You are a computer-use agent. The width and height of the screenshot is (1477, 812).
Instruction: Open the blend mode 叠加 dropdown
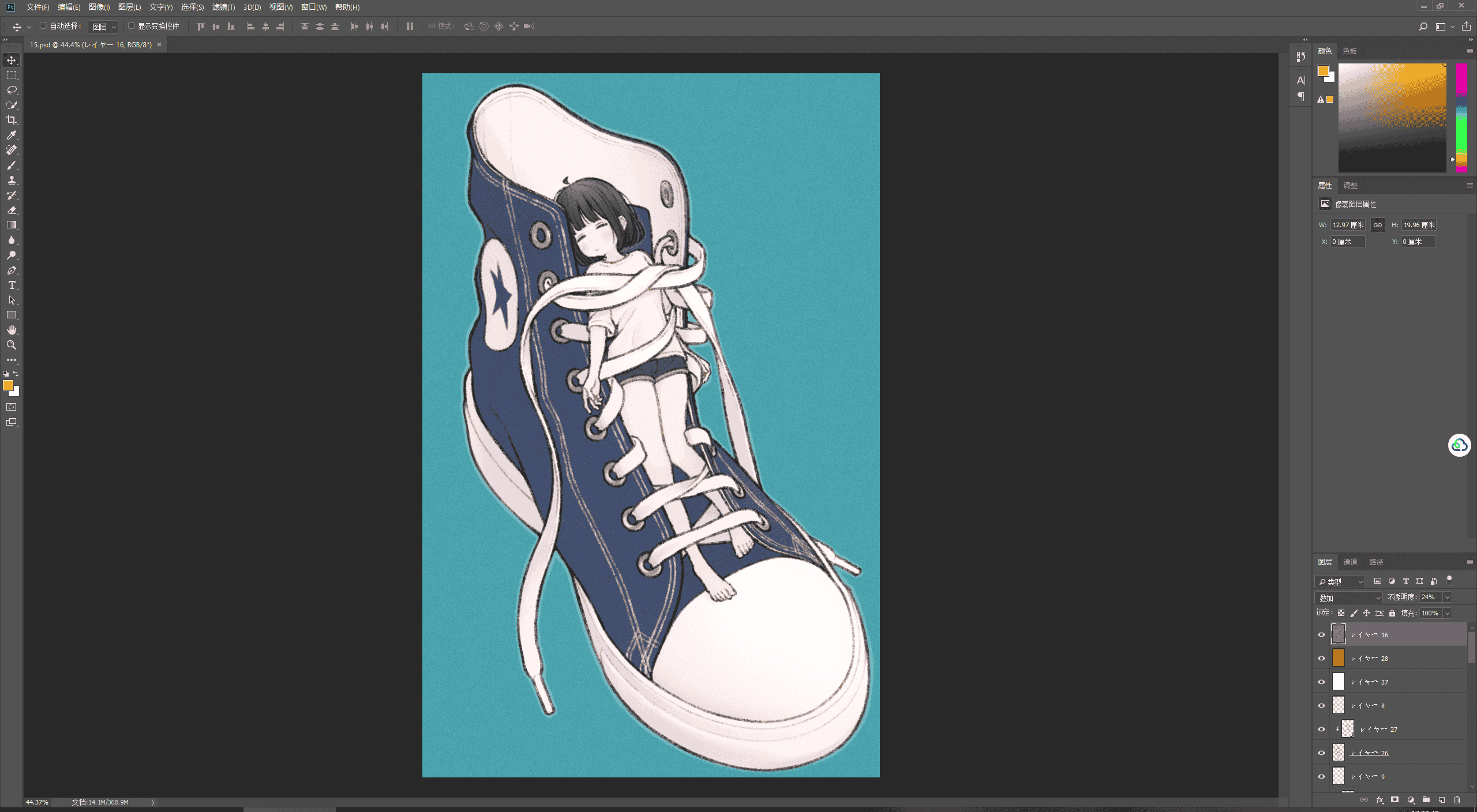pyautogui.click(x=1348, y=597)
